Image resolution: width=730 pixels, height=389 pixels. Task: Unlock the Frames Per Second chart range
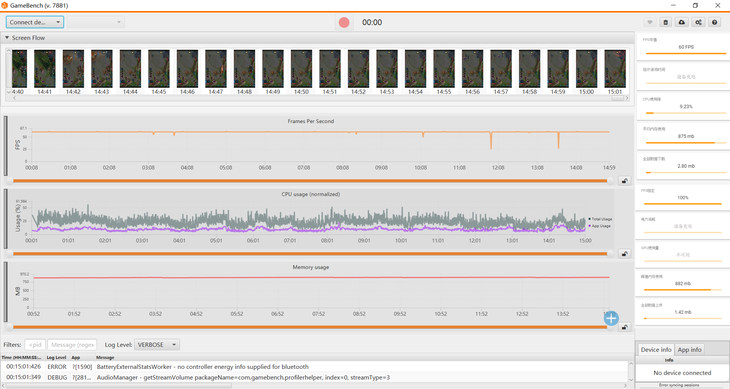624,181
